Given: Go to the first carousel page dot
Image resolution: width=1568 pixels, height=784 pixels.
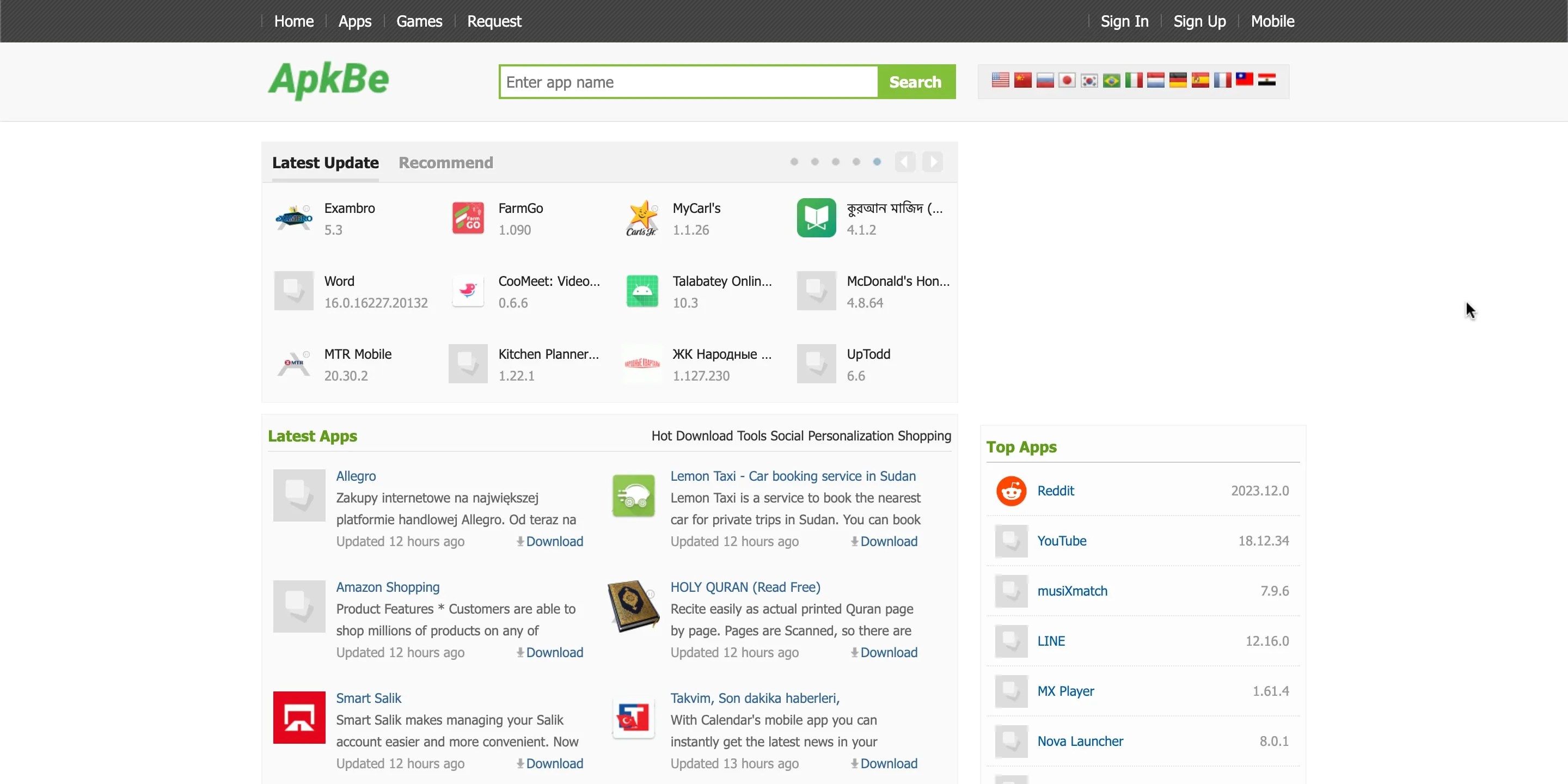Looking at the screenshot, I should (794, 162).
